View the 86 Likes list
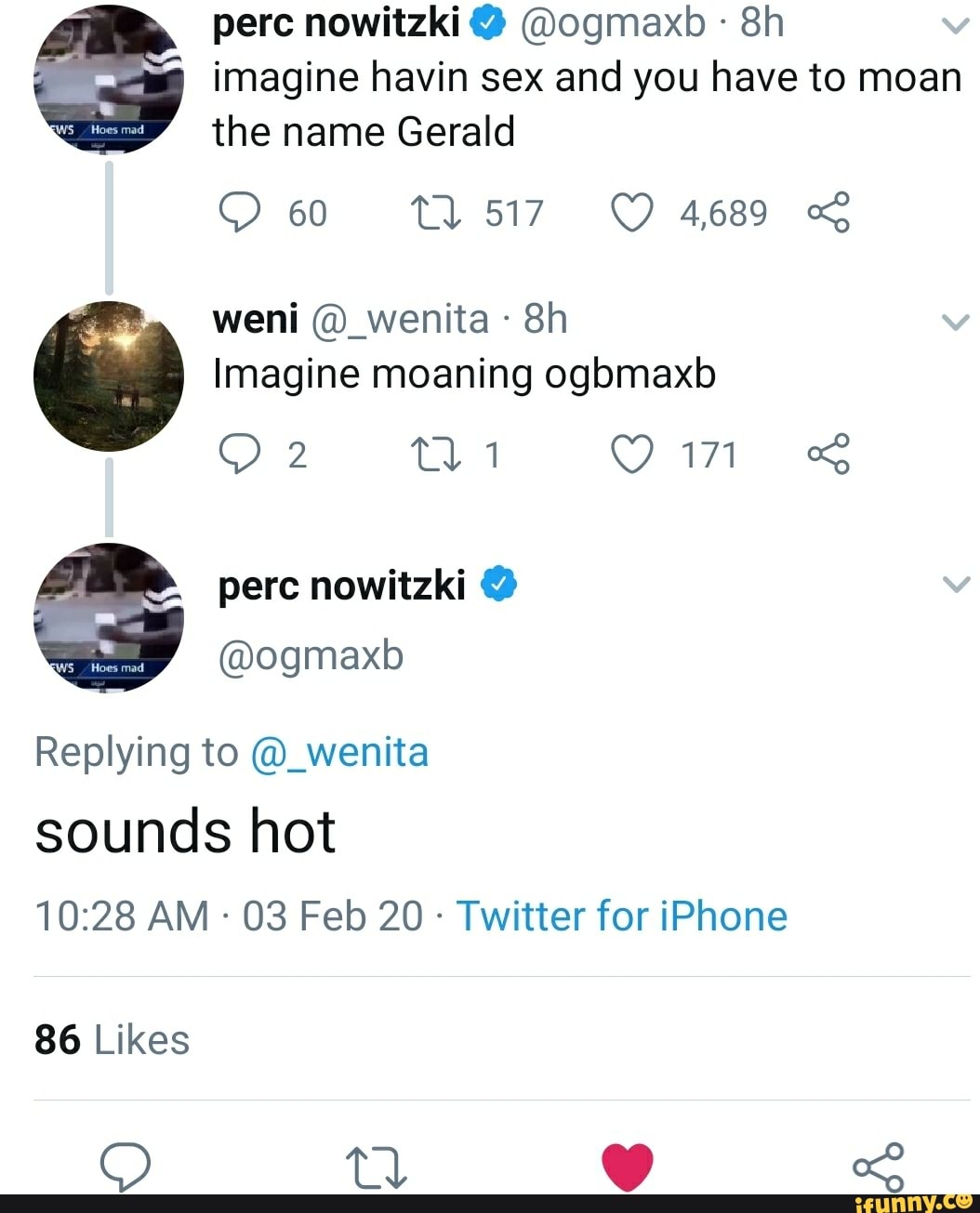The height and width of the screenshot is (1213, 980). tap(112, 1040)
